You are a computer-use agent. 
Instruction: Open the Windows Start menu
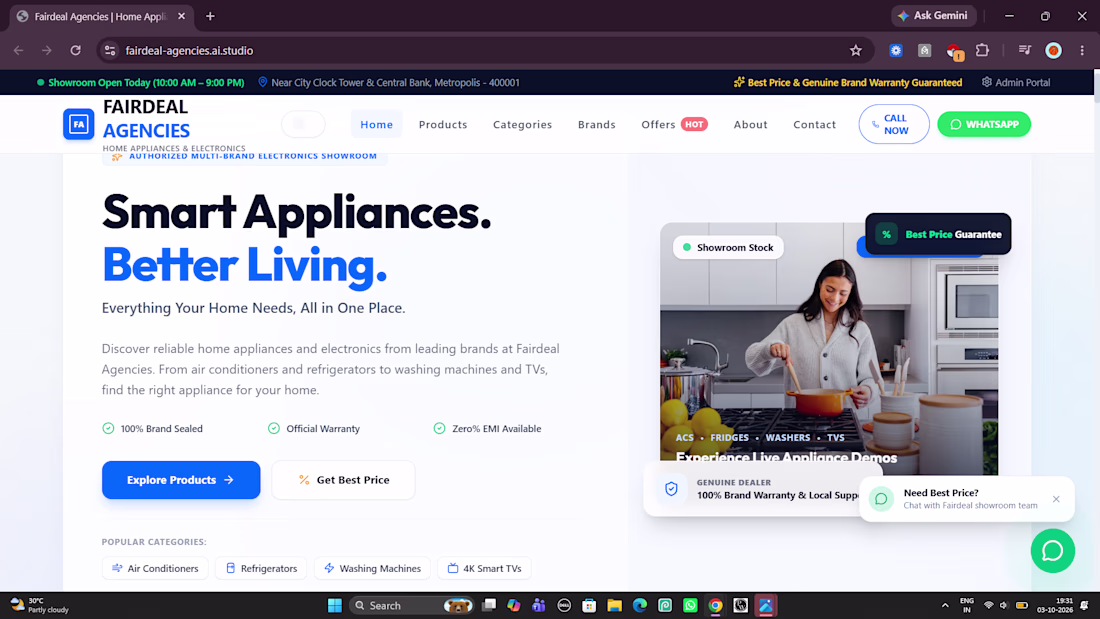(x=335, y=606)
